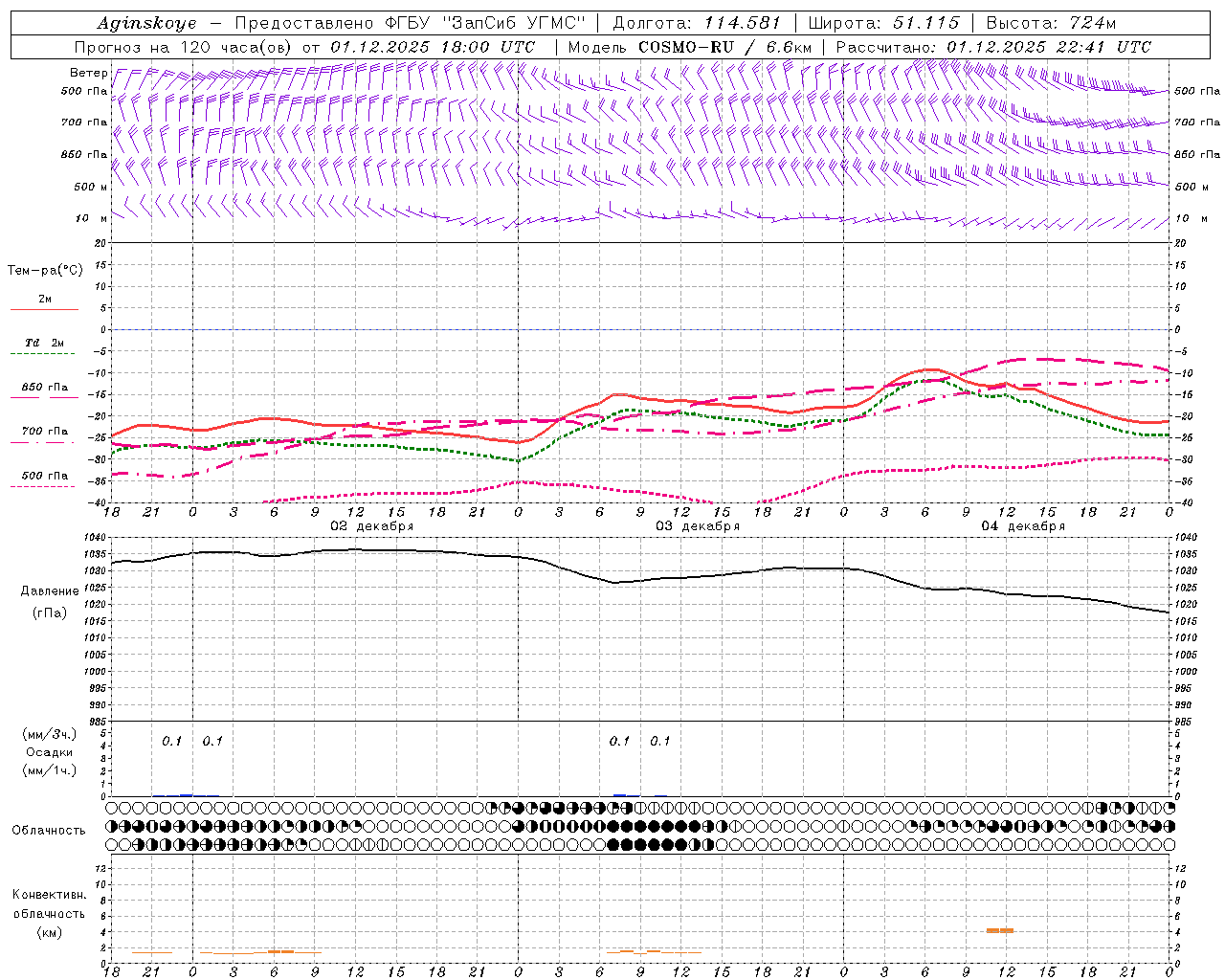The height and width of the screenshot is (980, 1225).
Task: Select the (мм/3ч.) precipitation unit label
Action: point(50,734)
